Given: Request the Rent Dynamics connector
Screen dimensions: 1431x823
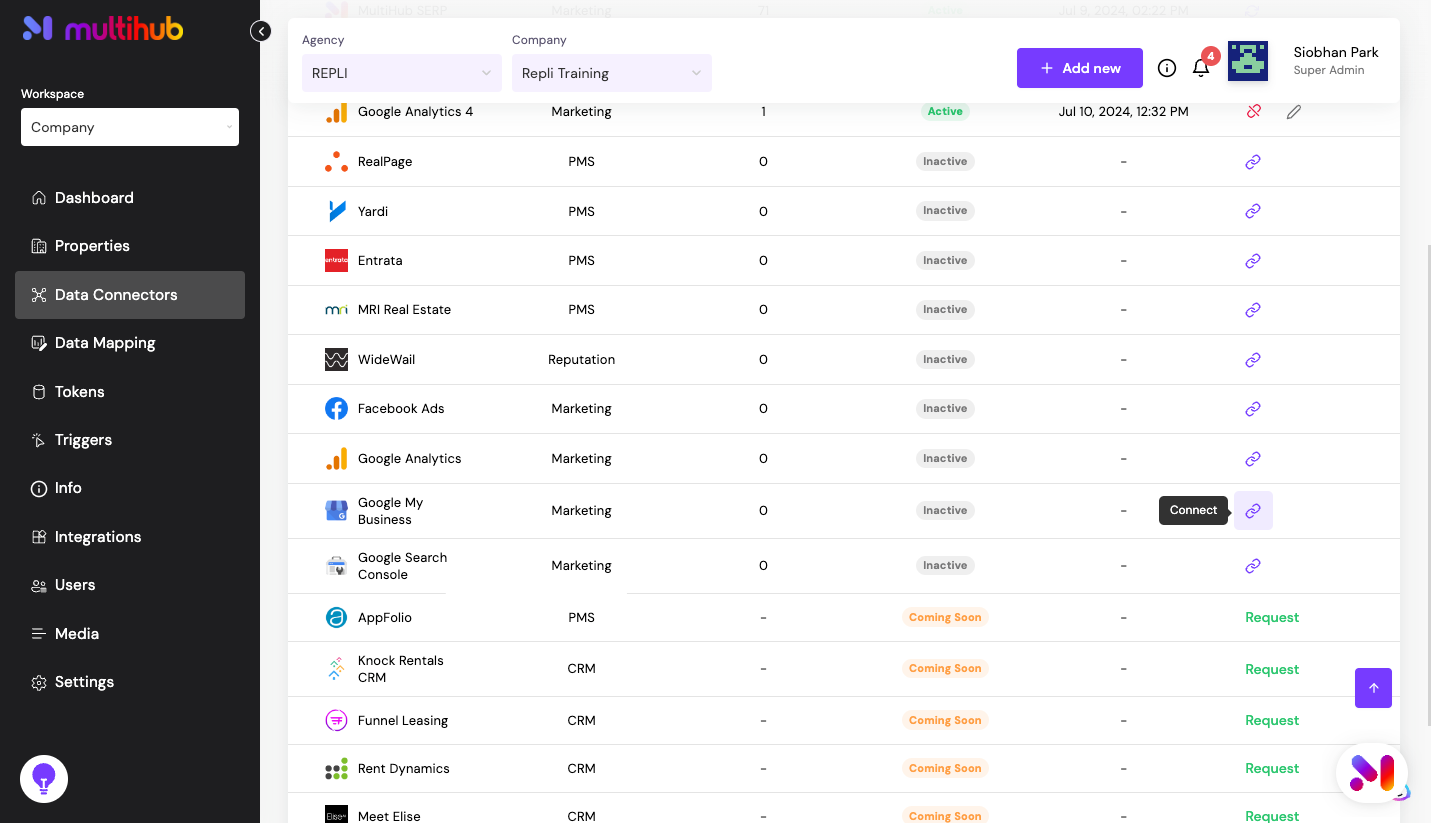Looking at the screenshot, I should tap(1272, 768).
